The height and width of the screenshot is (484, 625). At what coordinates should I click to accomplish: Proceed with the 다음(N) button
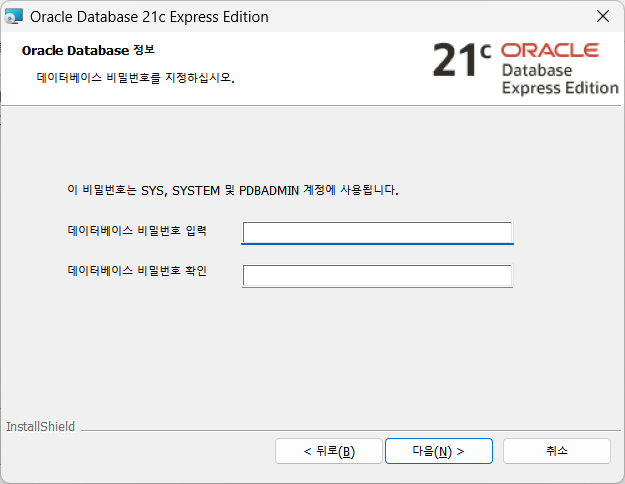pyautogui.click(x=439, y=451)
